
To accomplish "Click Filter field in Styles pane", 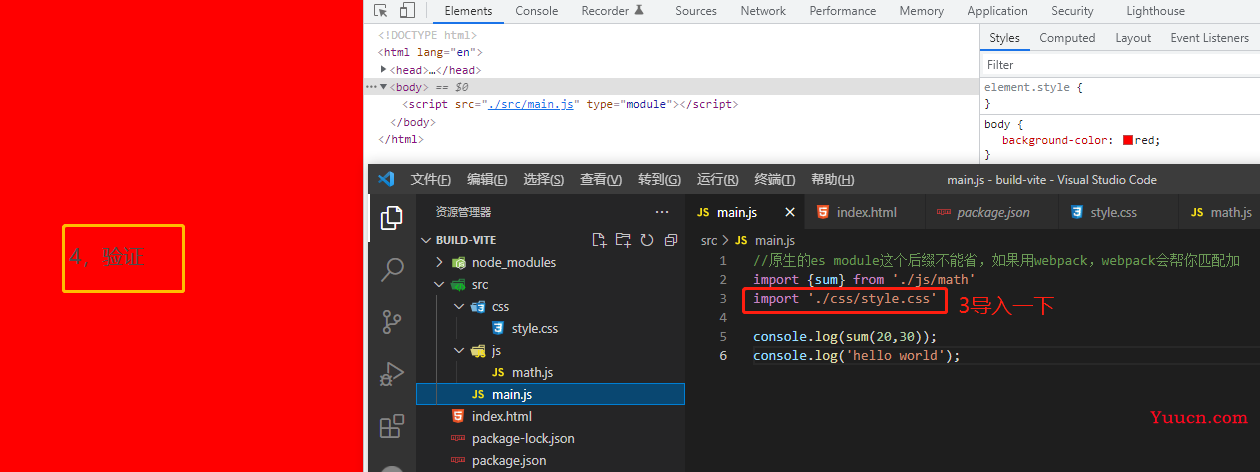I will click(x=1120, y=64).
